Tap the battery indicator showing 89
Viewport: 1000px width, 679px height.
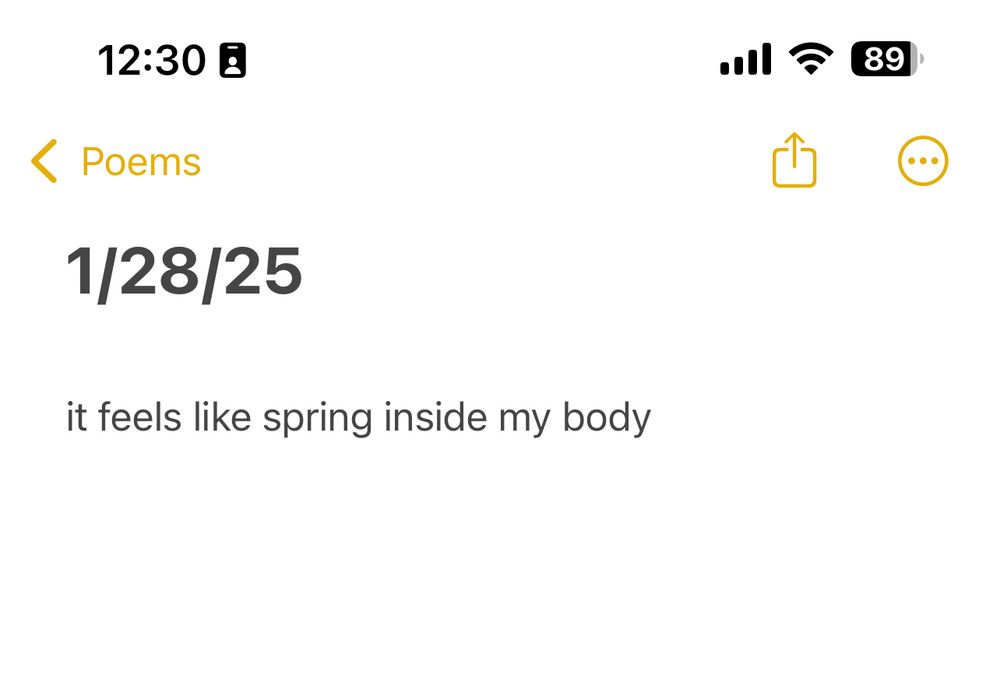coord(885,59)
